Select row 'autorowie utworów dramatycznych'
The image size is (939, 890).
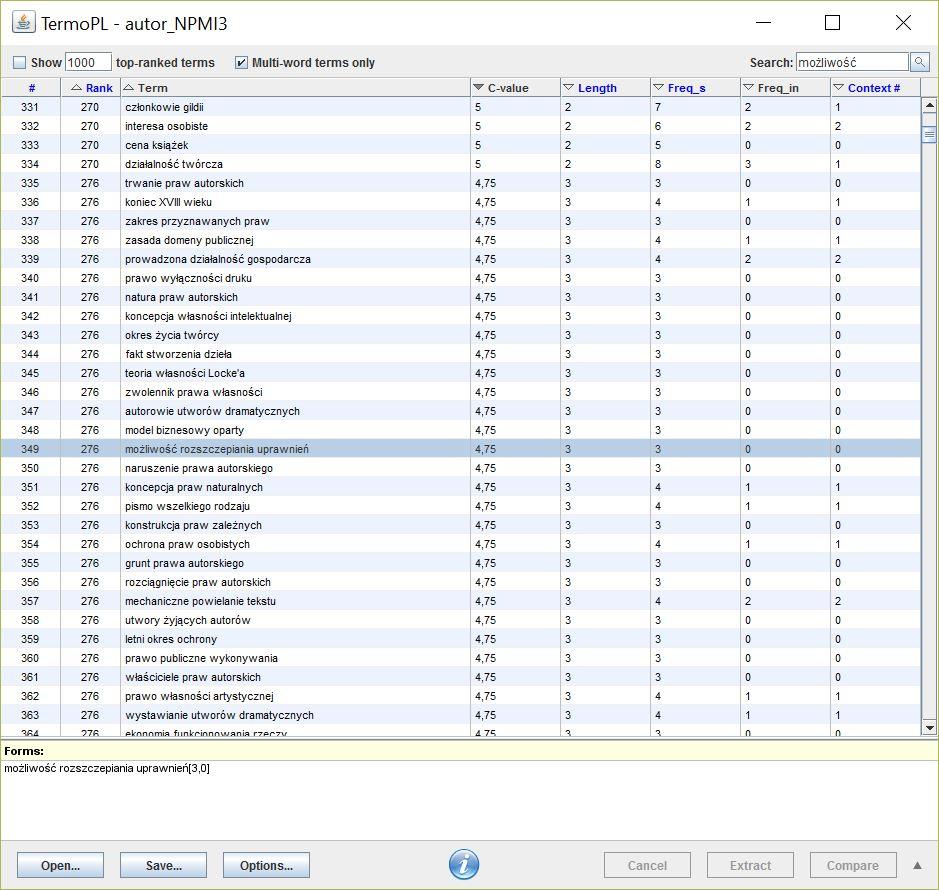(461, 411)
